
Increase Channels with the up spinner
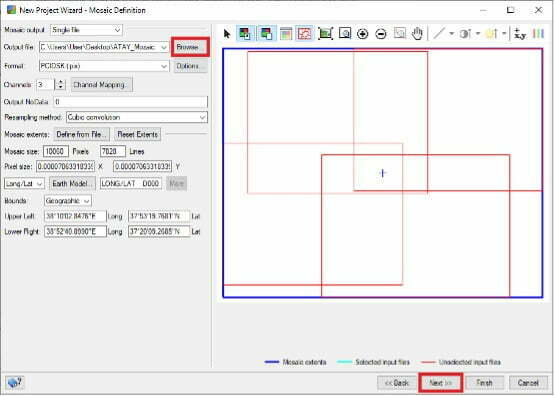click(61, 82)
